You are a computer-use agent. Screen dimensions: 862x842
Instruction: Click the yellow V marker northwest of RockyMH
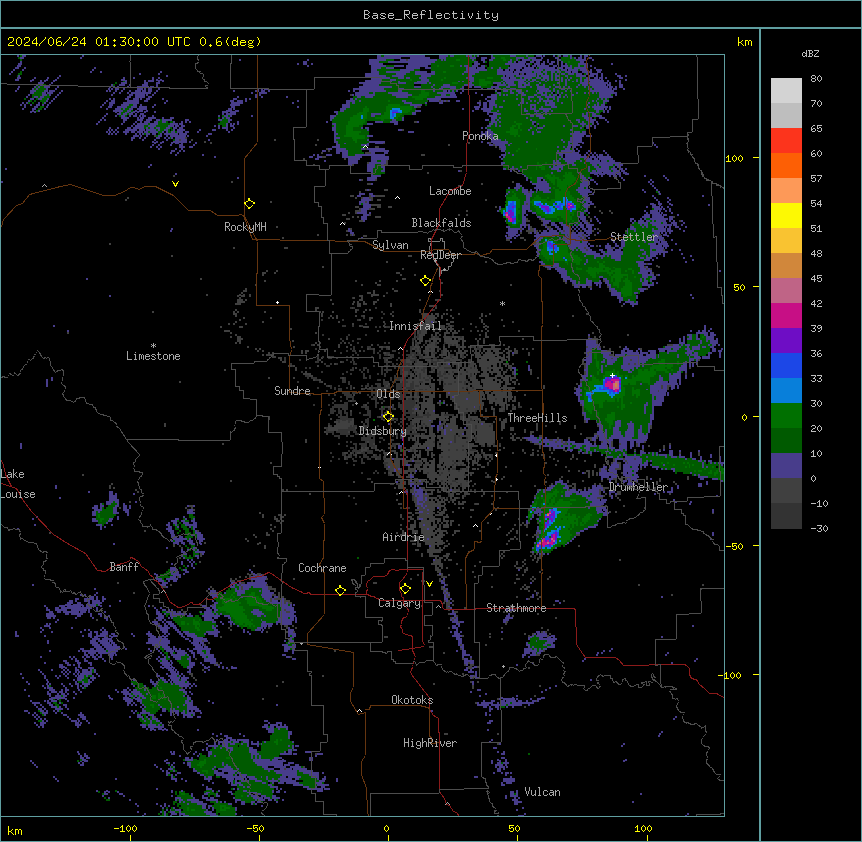point(175,184)
